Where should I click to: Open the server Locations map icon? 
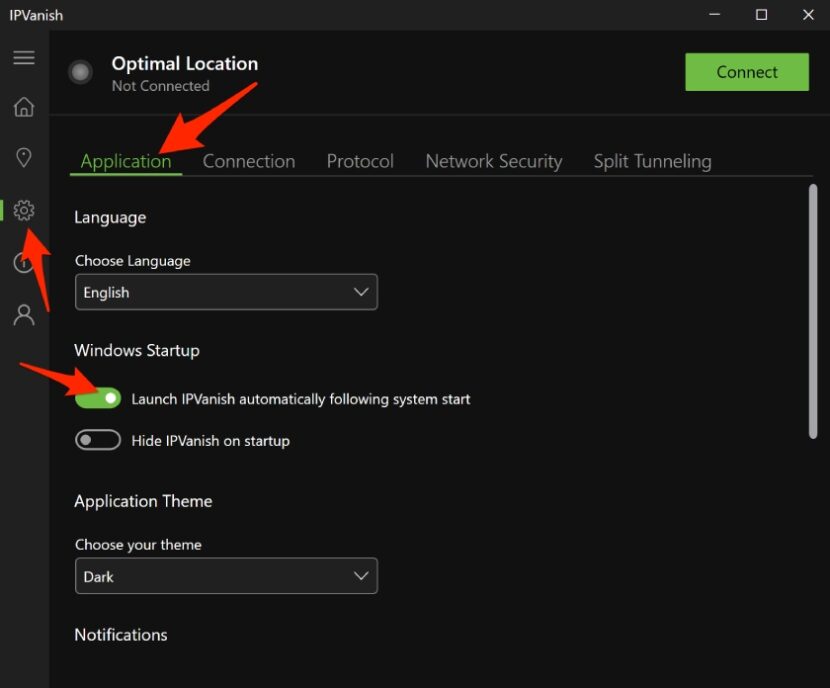tap(23, 157)
